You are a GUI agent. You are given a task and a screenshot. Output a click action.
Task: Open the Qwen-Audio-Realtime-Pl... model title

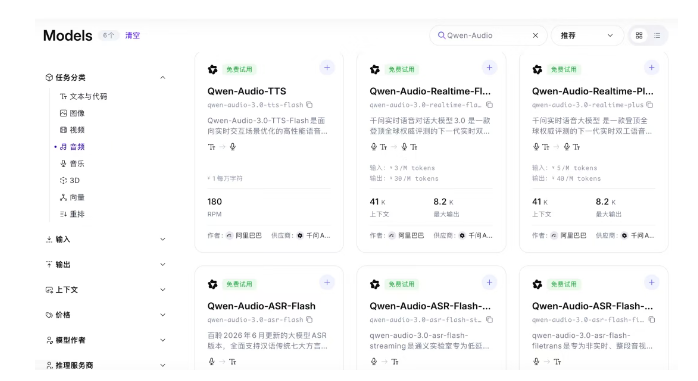click(x=592, y=91)
